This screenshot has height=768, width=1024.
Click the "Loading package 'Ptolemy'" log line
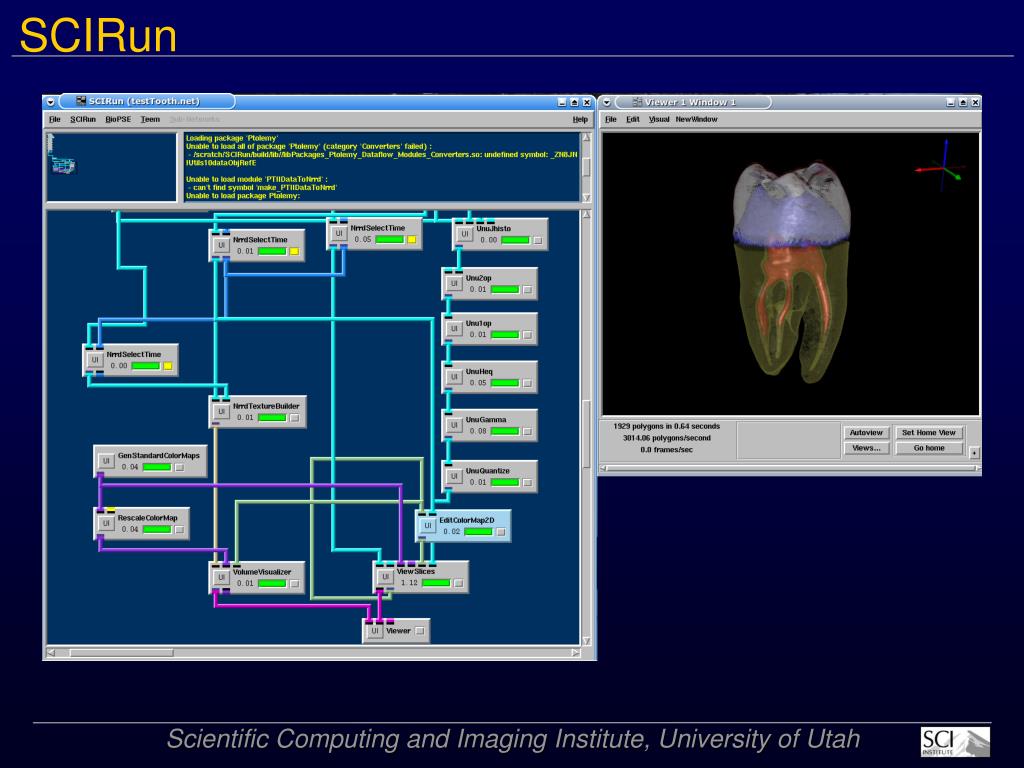(232, 138)
